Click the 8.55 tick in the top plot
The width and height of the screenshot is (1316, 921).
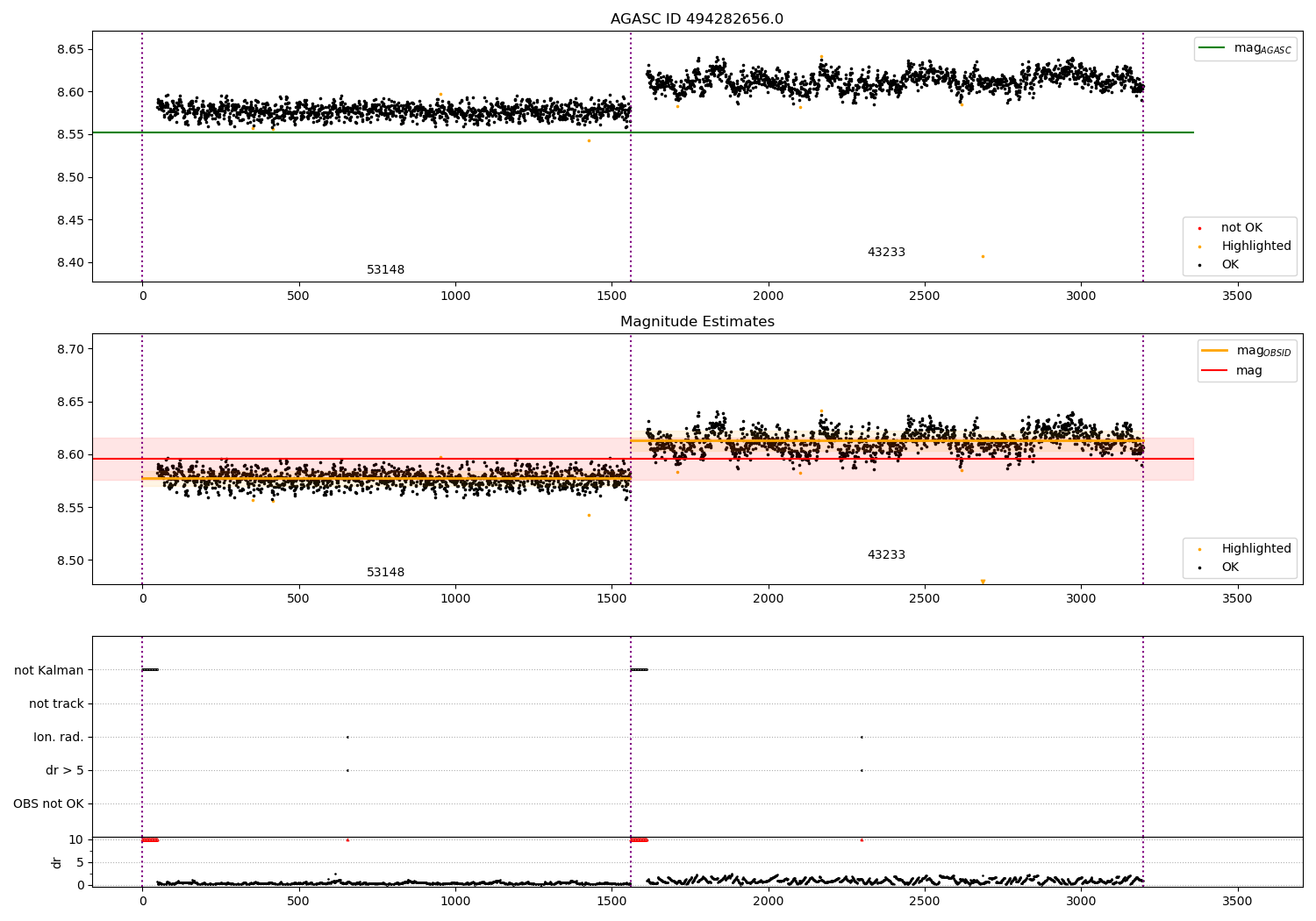coord(70,135)
